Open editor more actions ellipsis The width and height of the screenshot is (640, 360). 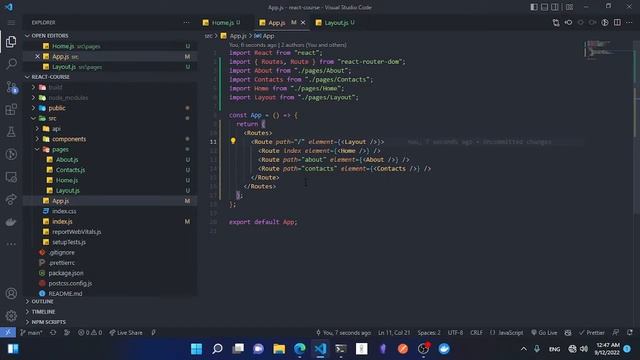point(629,22)
